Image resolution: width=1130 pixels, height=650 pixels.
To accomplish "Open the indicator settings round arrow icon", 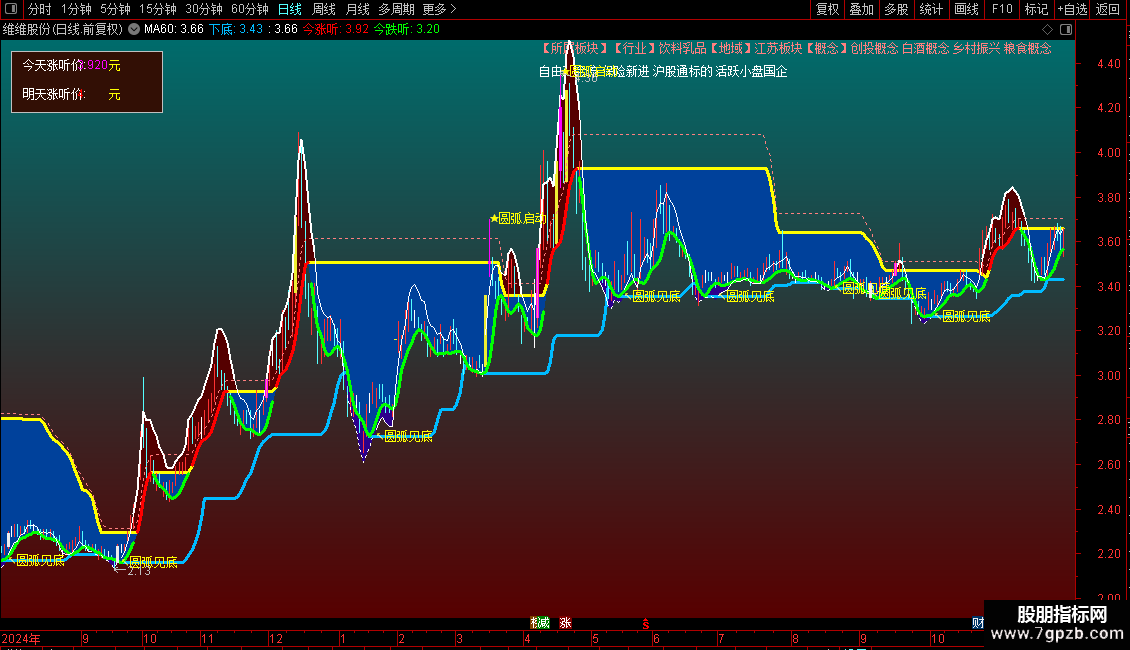I will [134, 29].
